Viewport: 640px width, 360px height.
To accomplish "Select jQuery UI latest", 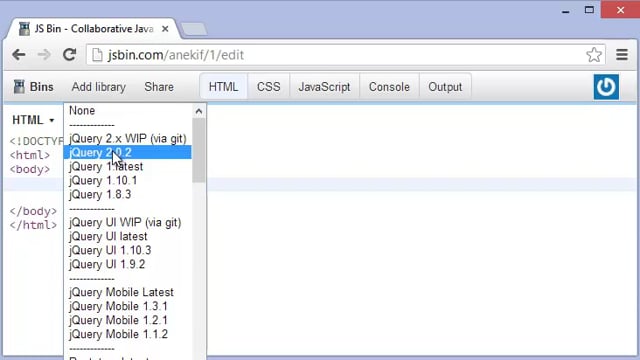I will point(127,236).
